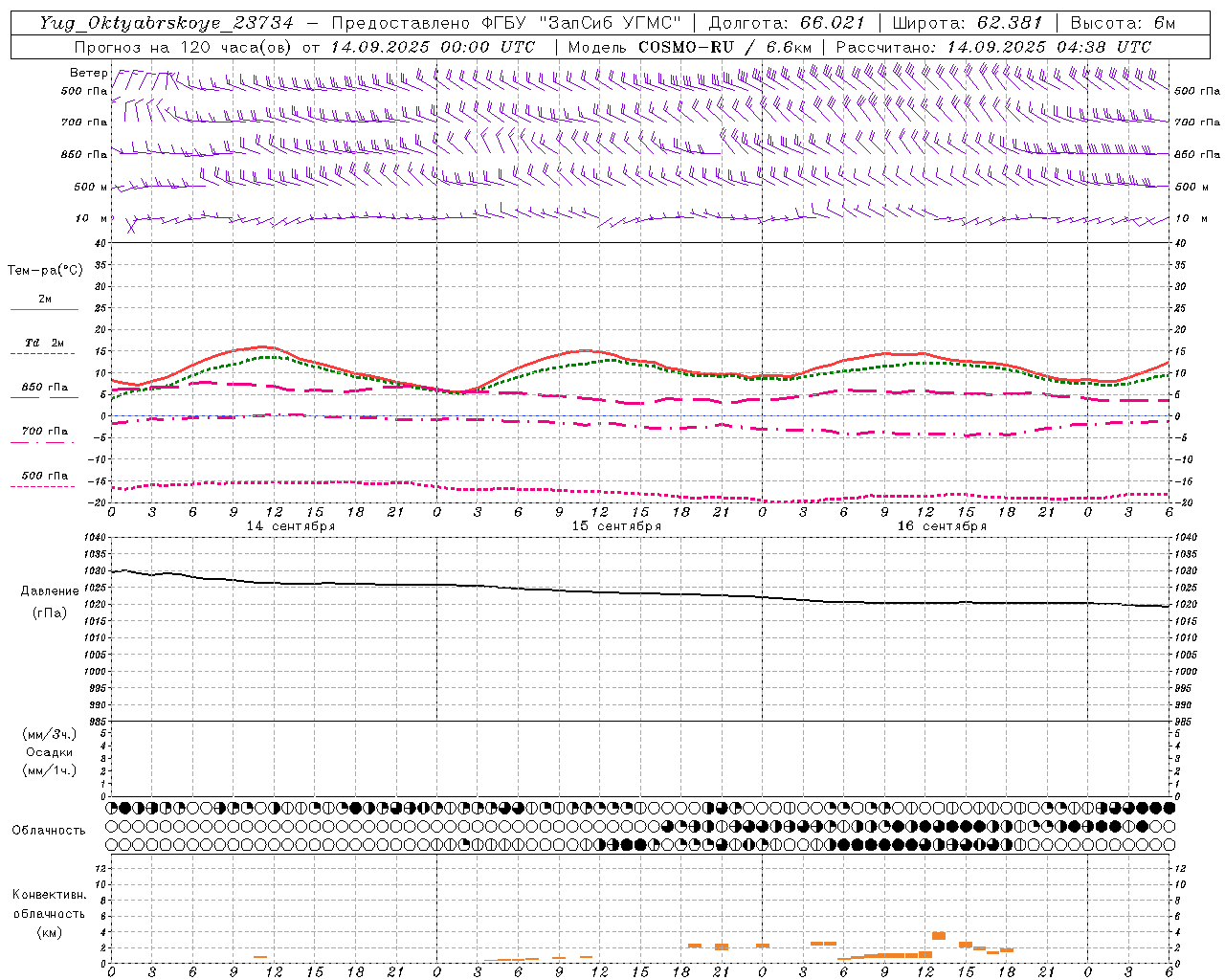The width and height of the screenshot is (1225, 980).
Task: Click the forecast start 14.09.2025 00:00 UTC
Action: click(x=434, y=47)
